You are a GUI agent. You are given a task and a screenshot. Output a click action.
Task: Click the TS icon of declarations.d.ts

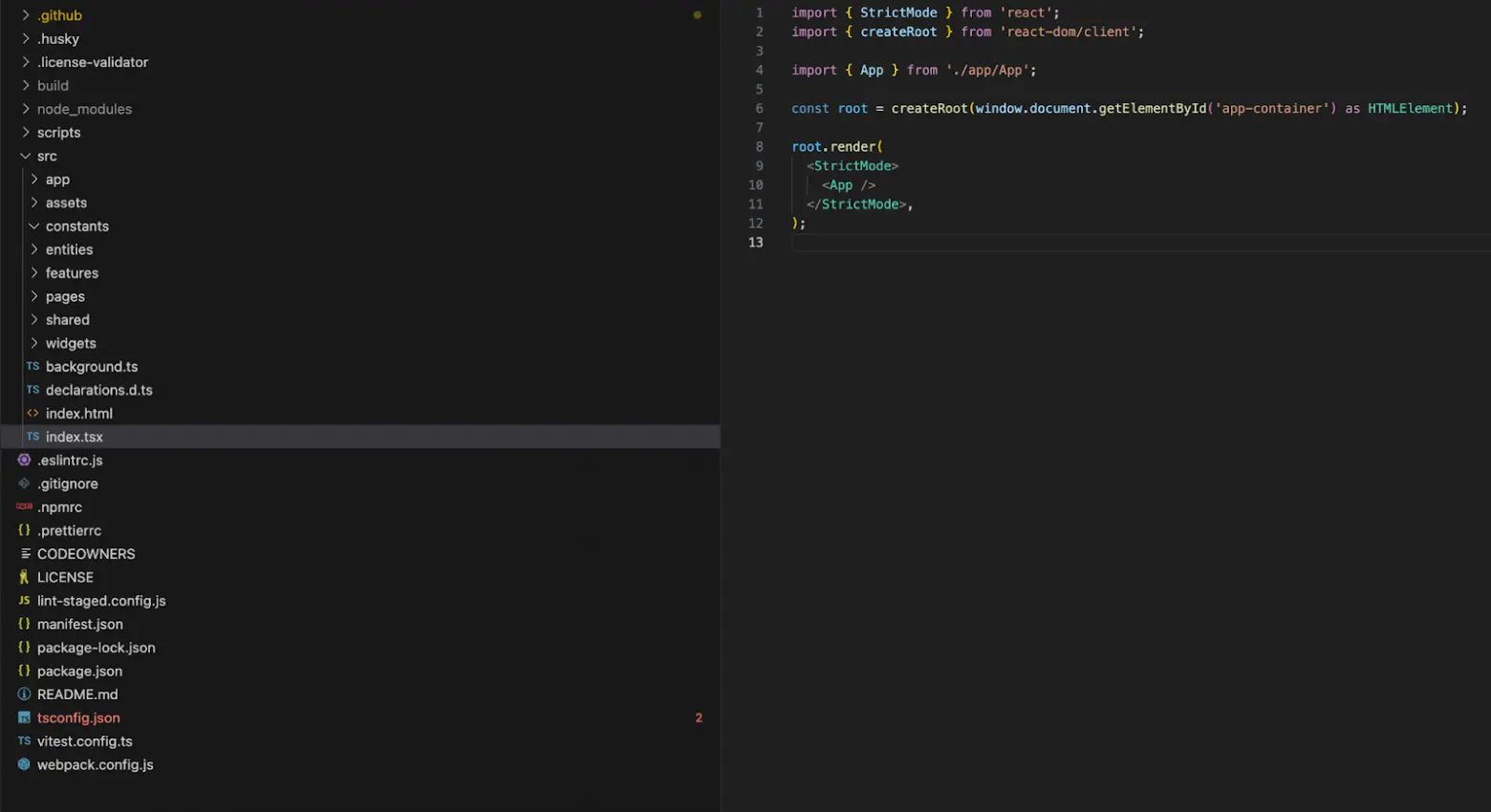32,390
